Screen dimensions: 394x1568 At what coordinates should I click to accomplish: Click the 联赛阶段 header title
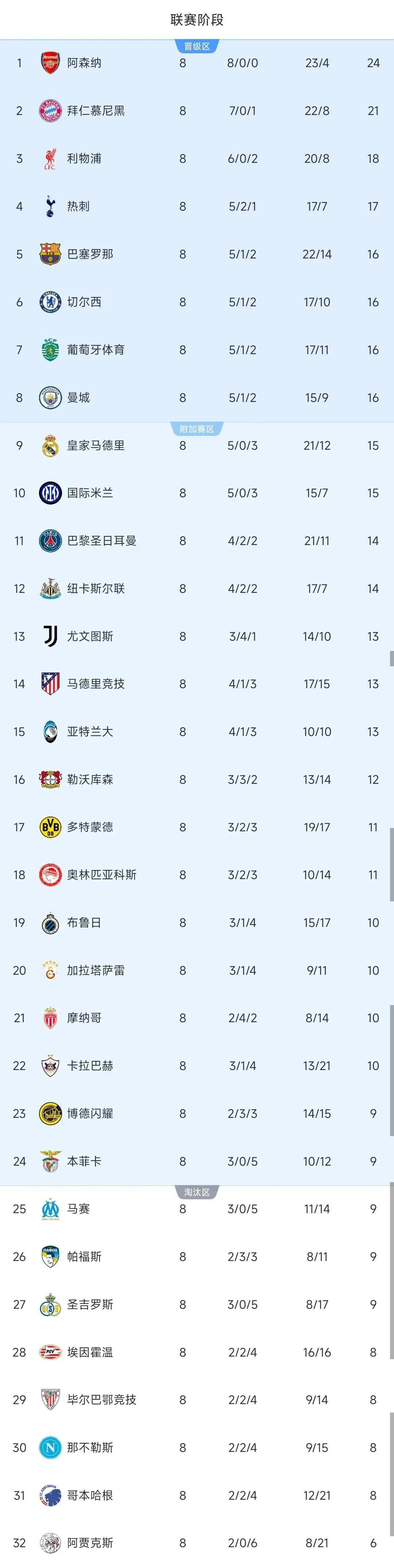[x=197, y=19]
